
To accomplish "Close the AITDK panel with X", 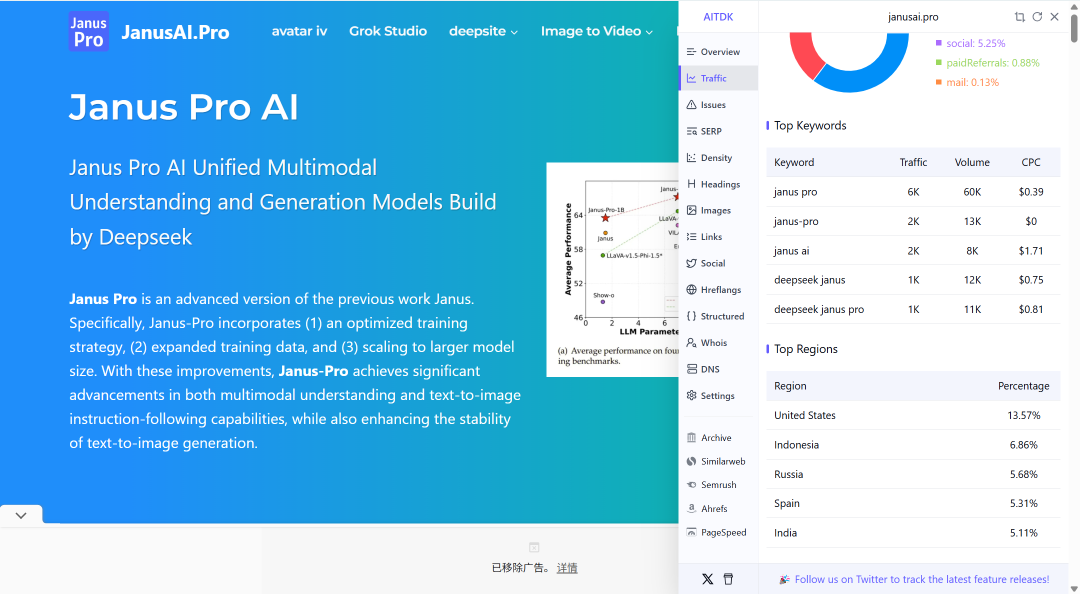I will click(1055, 17).
